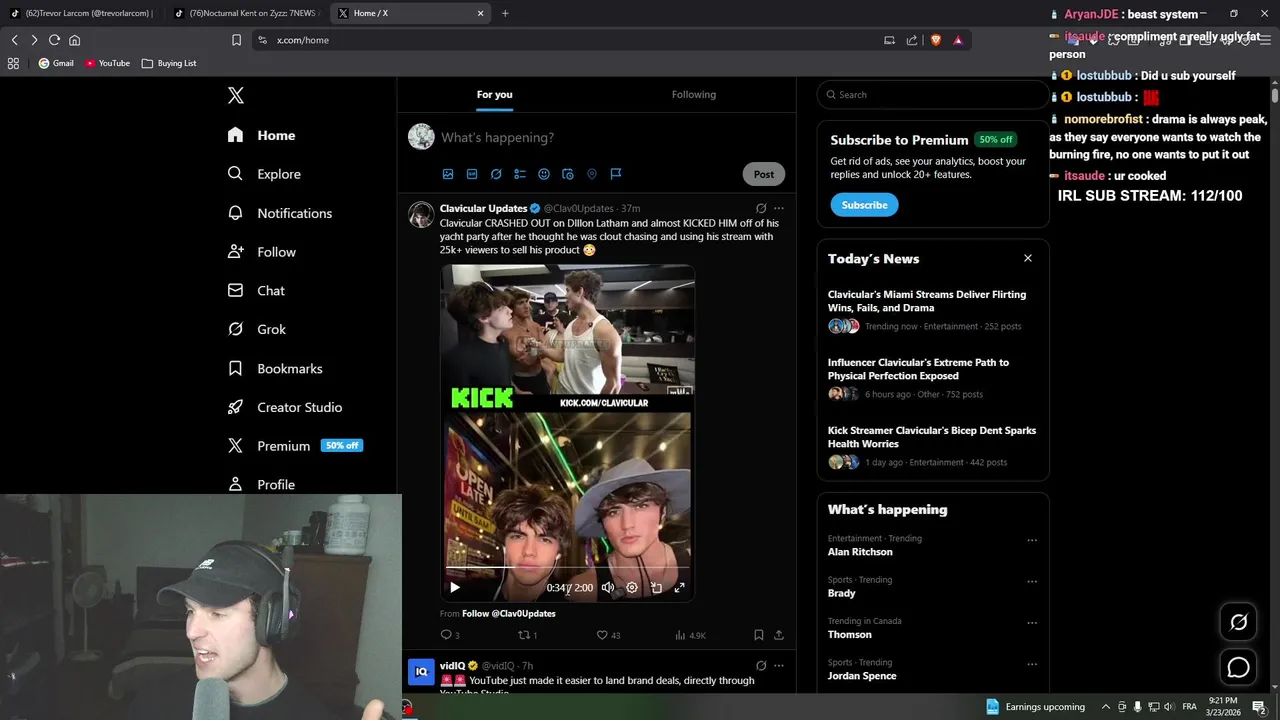1280x720 pixels.
Task: Open Bicep Dent Sparks Health Worries story
Action: 932,446
